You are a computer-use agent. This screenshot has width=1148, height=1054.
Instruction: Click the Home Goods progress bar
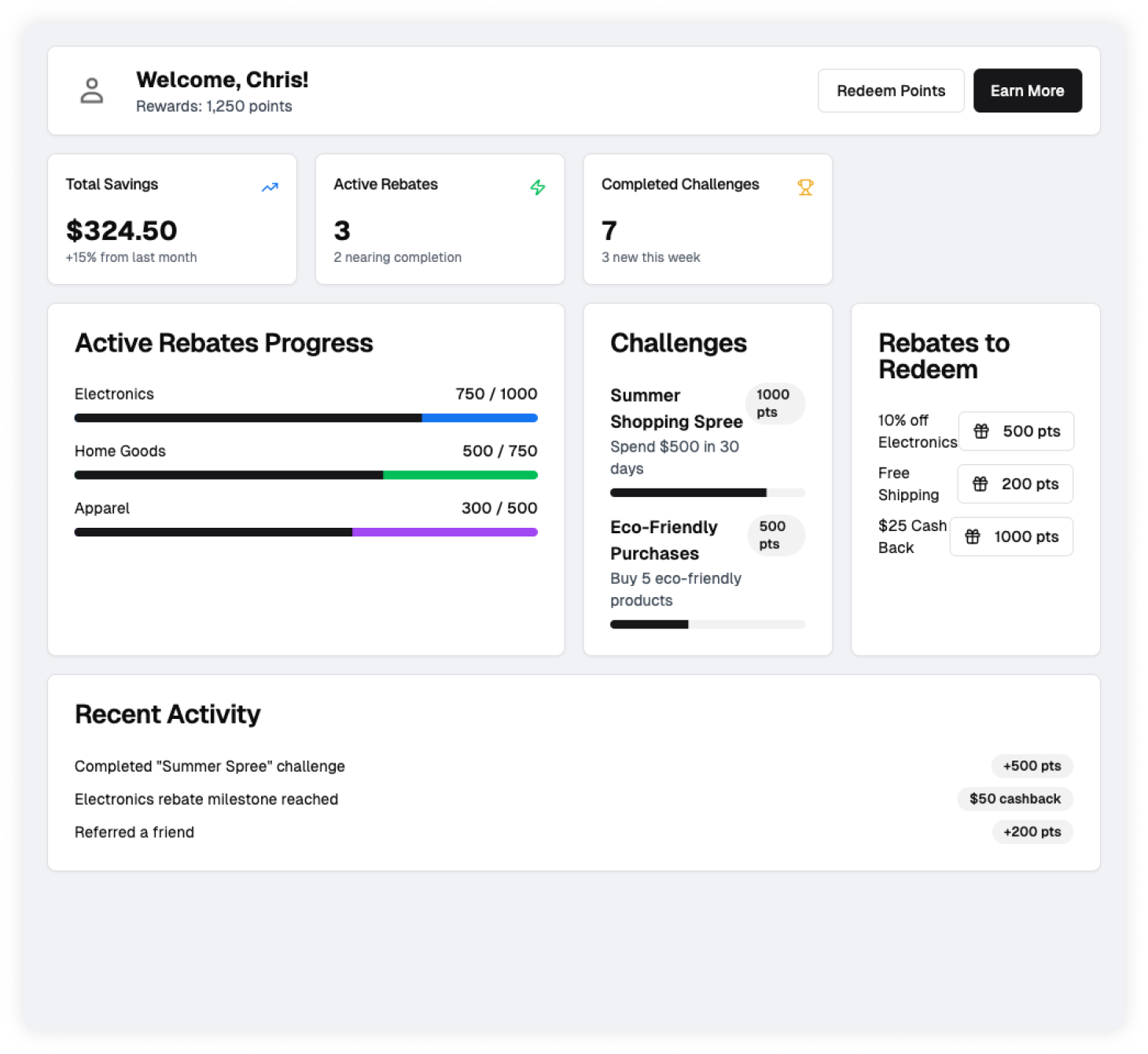(306, 475)
